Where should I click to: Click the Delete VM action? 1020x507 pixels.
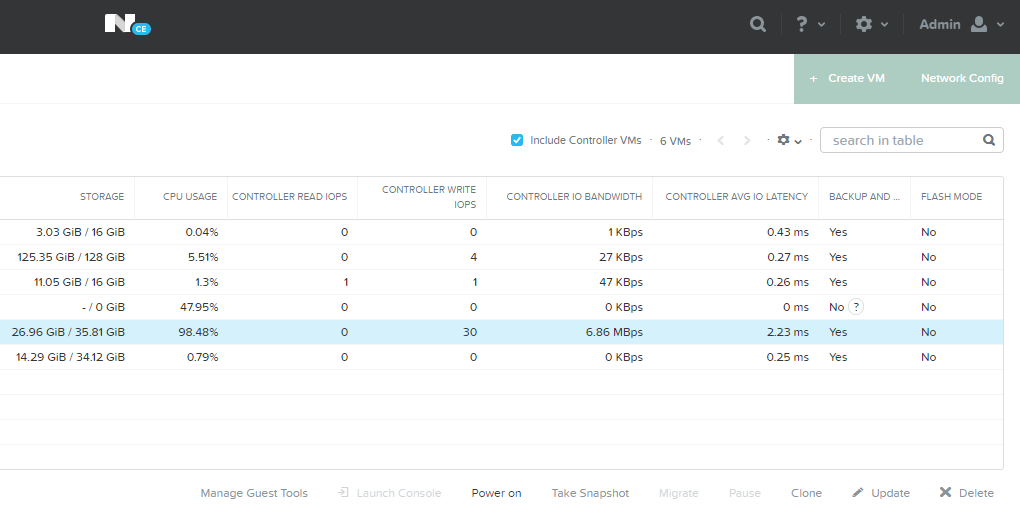pyautogui.click(x=966, y=493)
